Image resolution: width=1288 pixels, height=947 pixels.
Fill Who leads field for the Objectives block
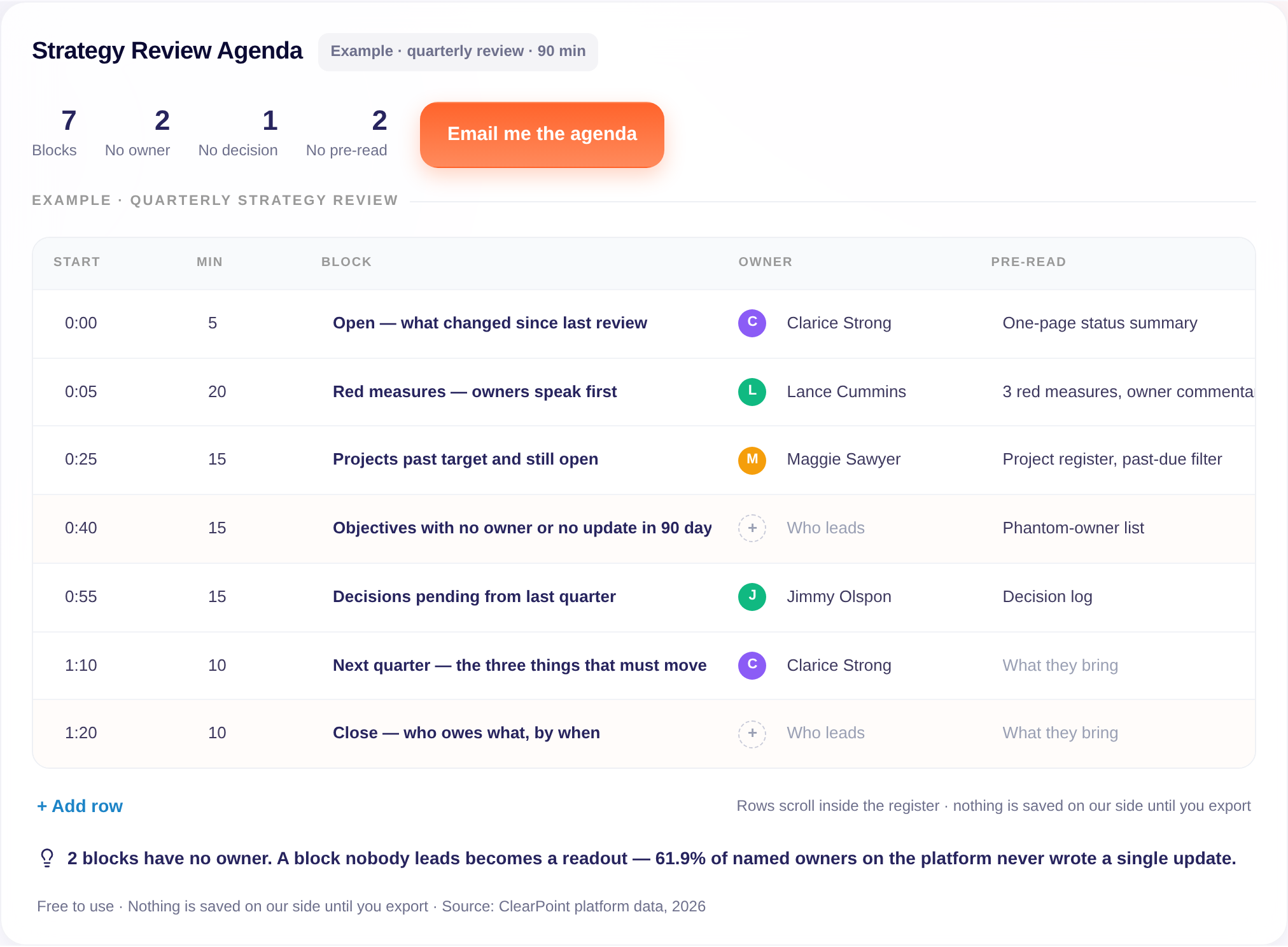(825, 528)
